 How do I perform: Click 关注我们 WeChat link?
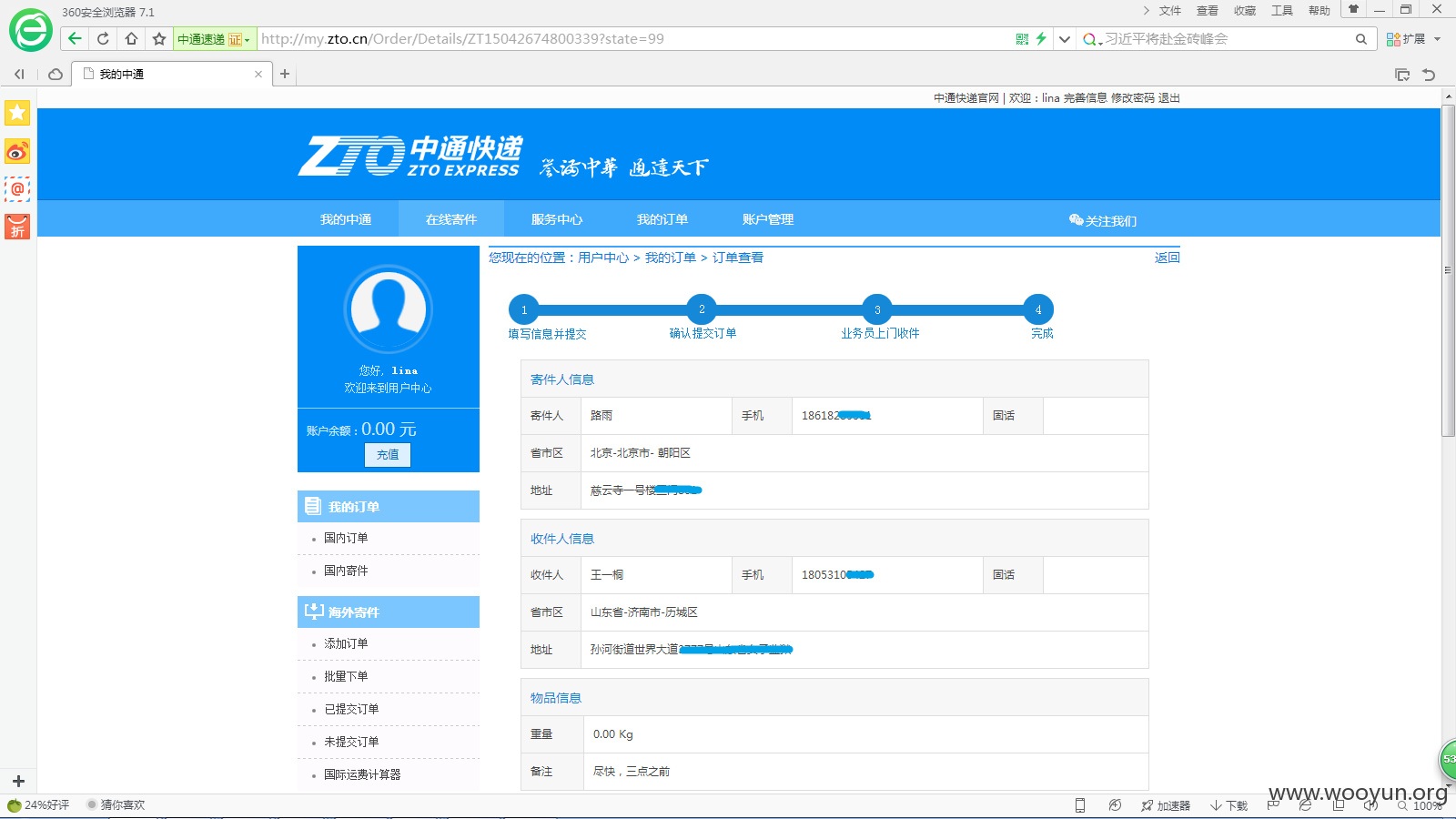[x=1103, y=220]
